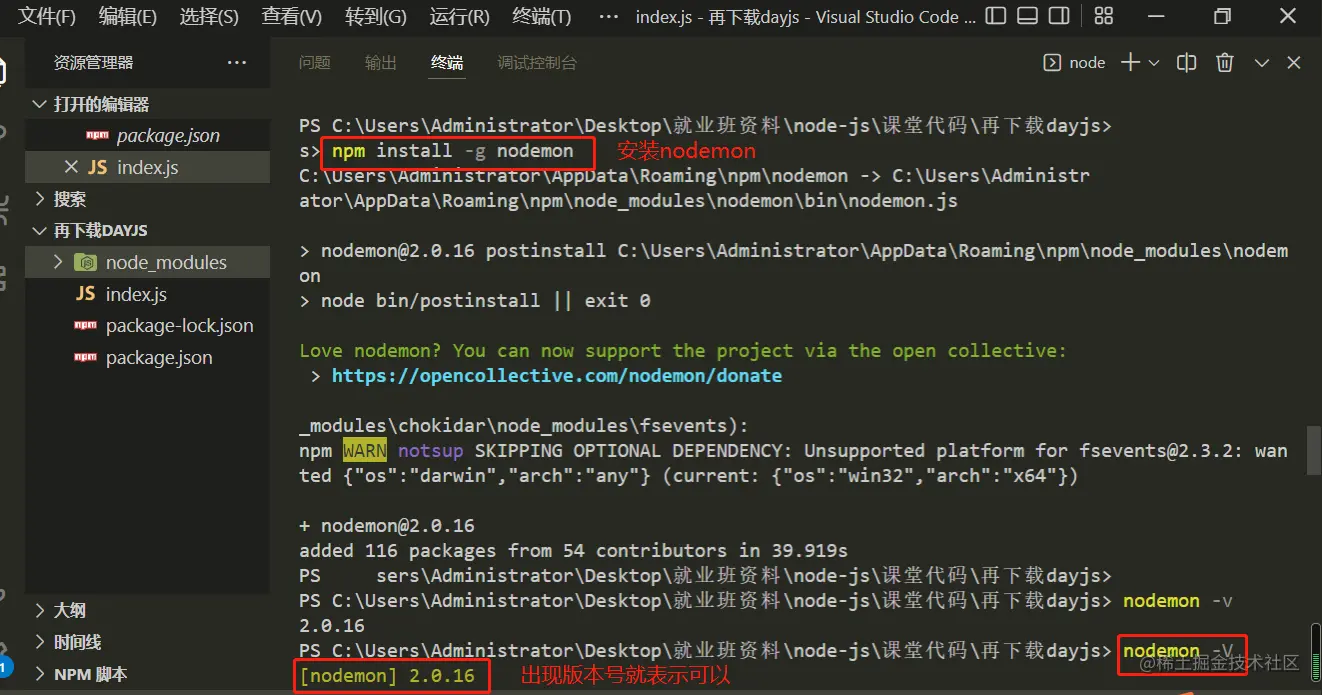Click the 'node bin/postinstall || exit 0' line
Viewport: 1322px width, 695px height.
[475, 300]
